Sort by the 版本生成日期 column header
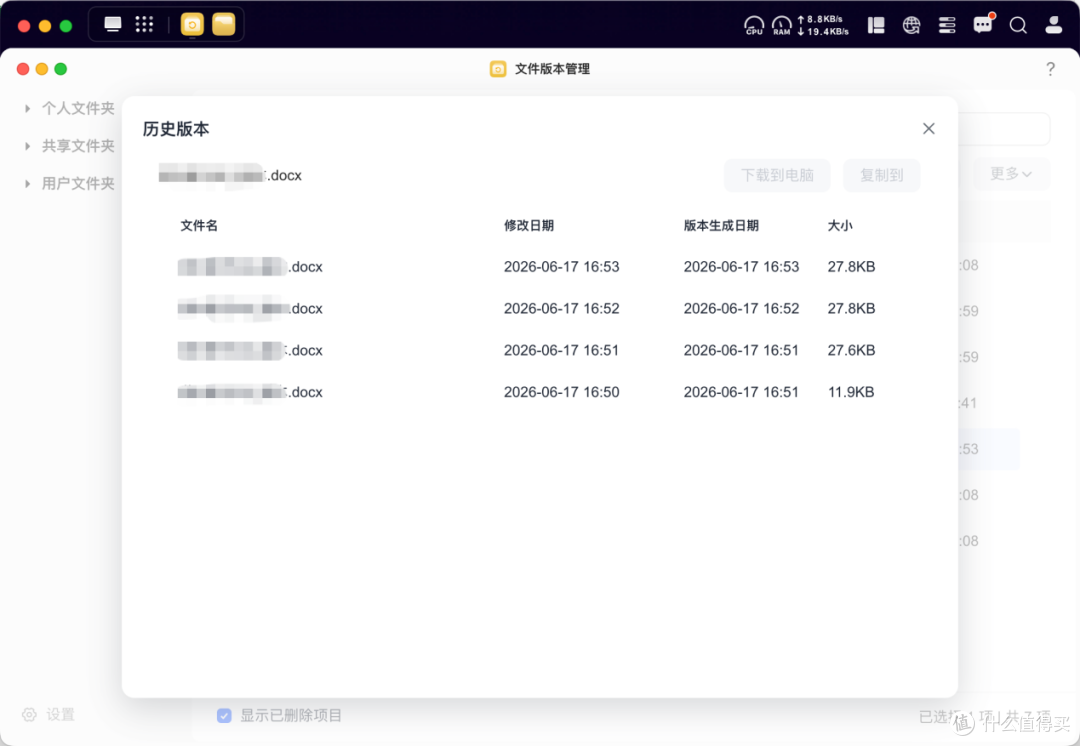The image size is (1080, 746). pos(721,226)
